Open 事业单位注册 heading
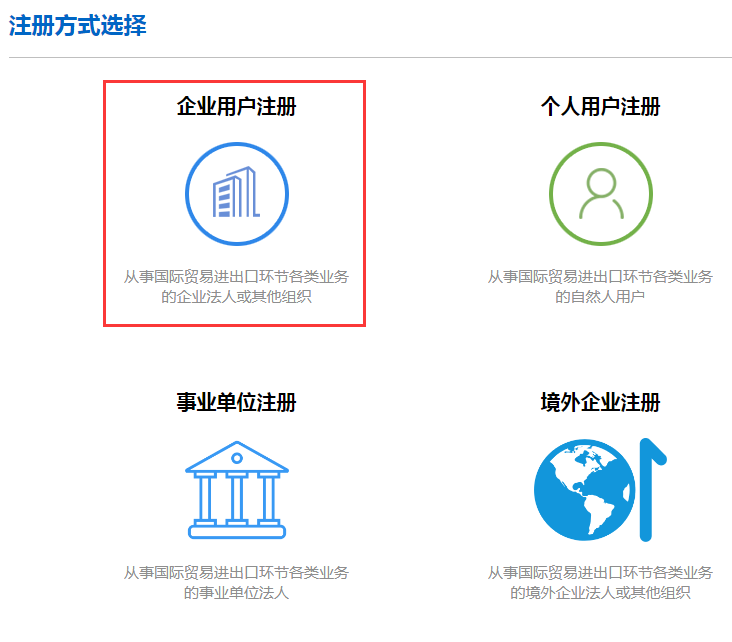The width and height of the screenshot is (732, 642). point(237,402)
